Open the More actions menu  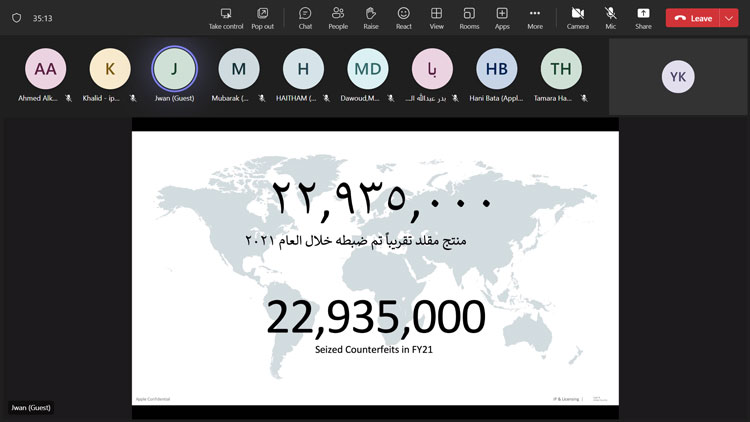coord(535,17)
